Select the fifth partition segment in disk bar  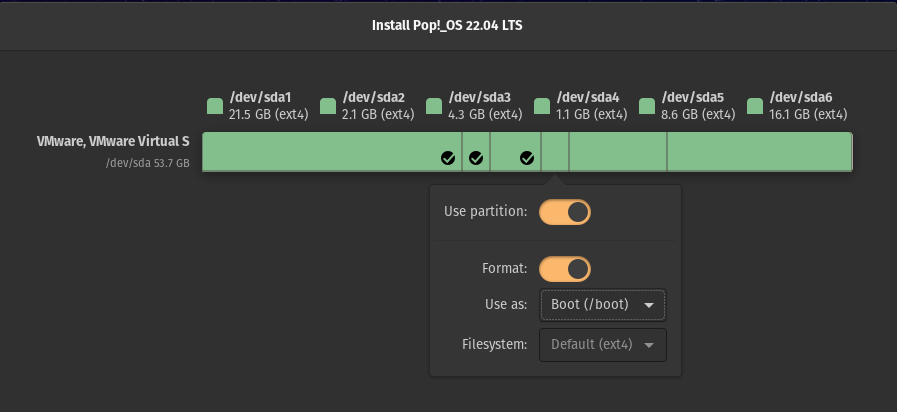click(x=618, y=152)
